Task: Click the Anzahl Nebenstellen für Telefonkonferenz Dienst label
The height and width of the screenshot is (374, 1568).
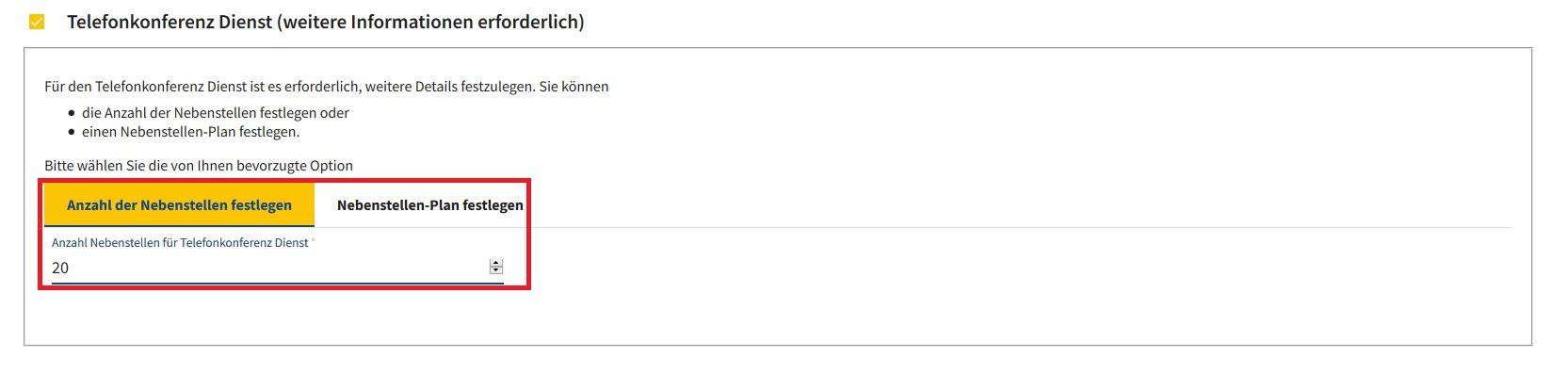Action: [x=180, y=243]
